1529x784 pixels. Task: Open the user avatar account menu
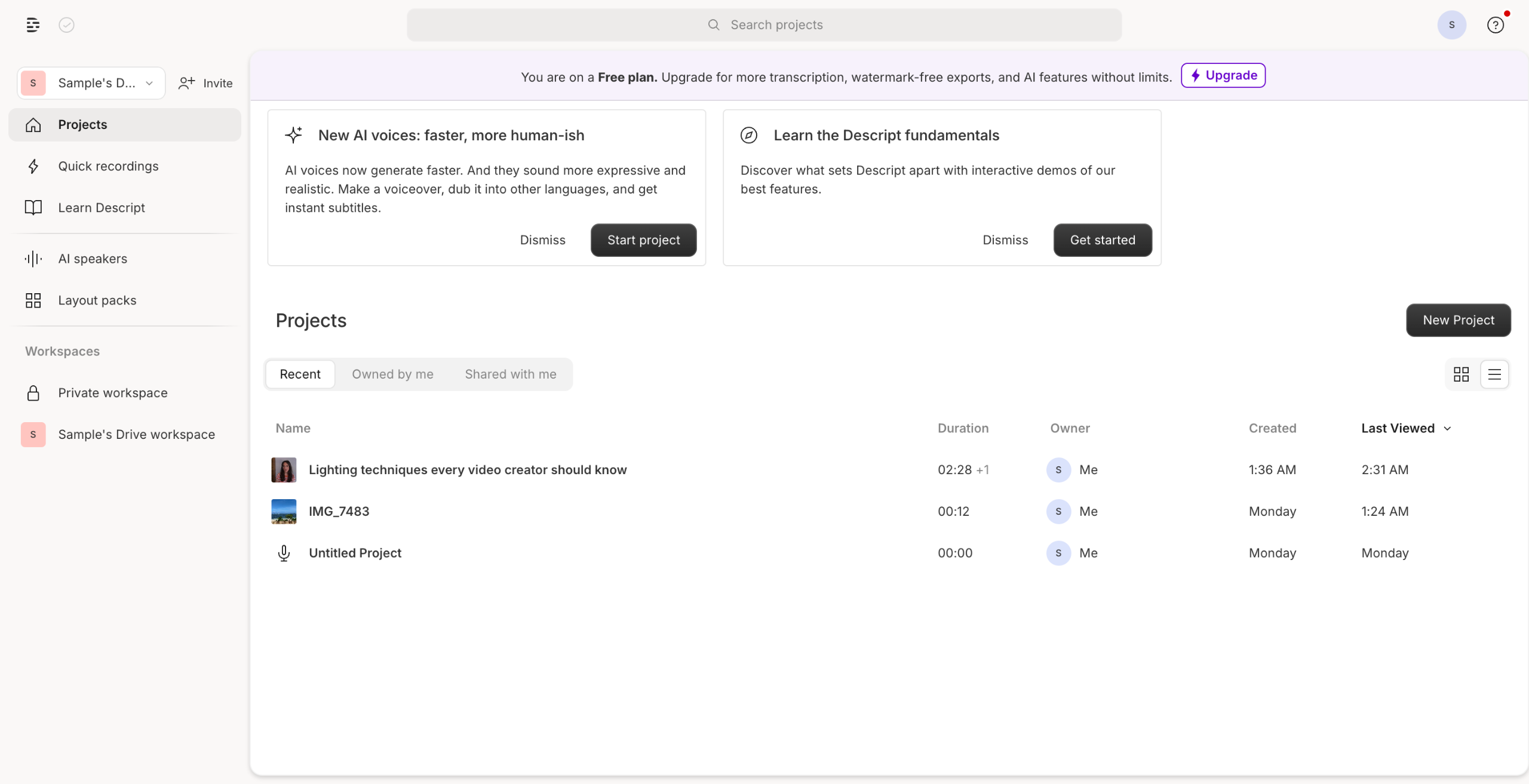tap(1451, 25)
